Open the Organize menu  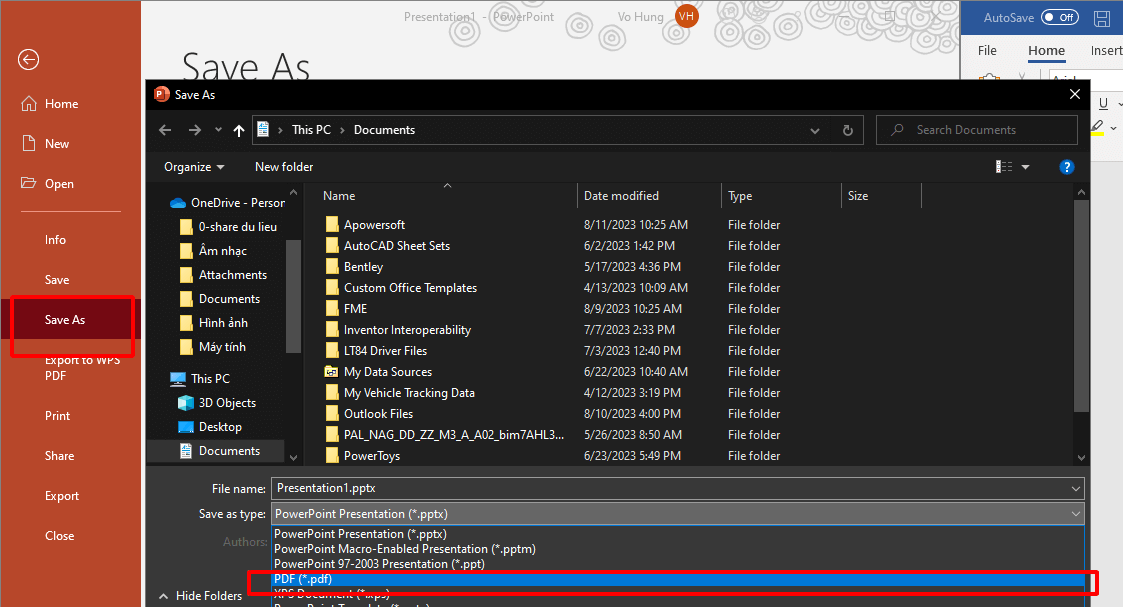(194, 167)
